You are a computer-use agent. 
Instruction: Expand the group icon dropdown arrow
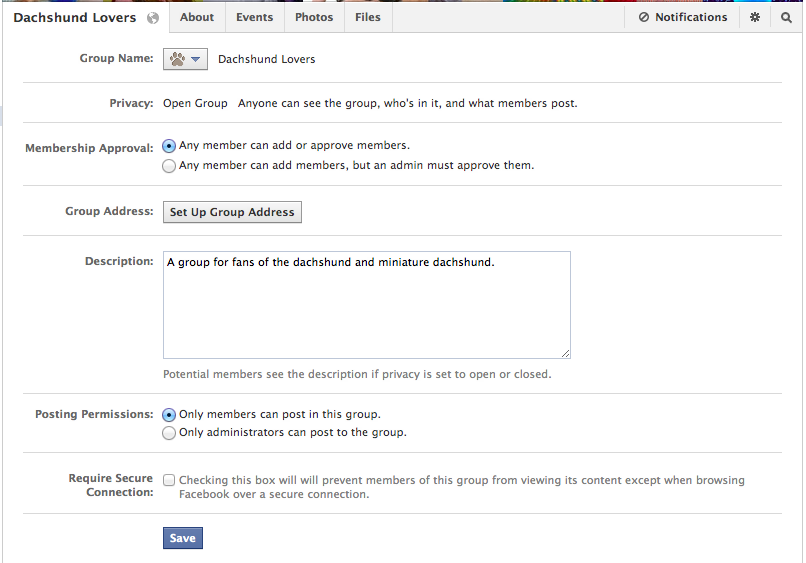(195, 59)
